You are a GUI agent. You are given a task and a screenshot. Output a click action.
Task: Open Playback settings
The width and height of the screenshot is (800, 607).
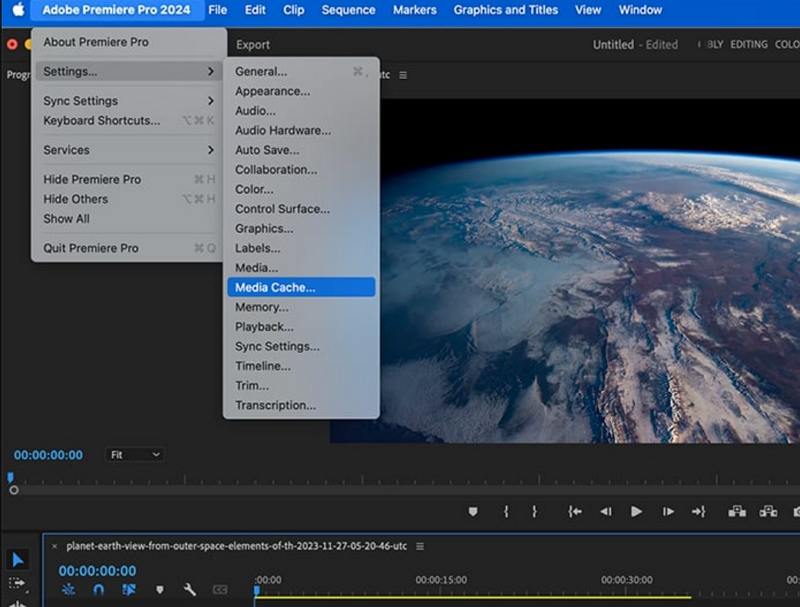pos(301,326)
